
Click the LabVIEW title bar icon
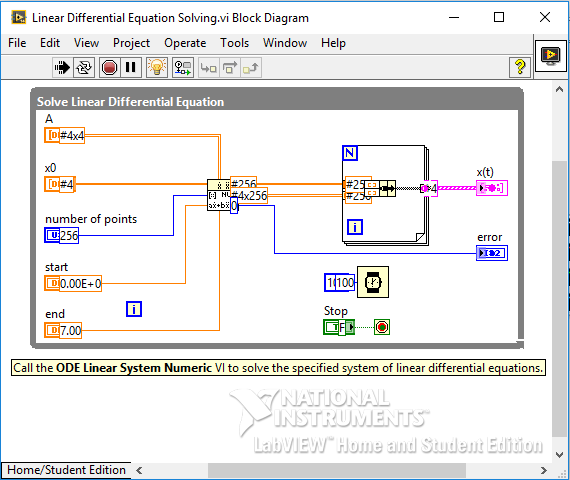pos(18,17)
